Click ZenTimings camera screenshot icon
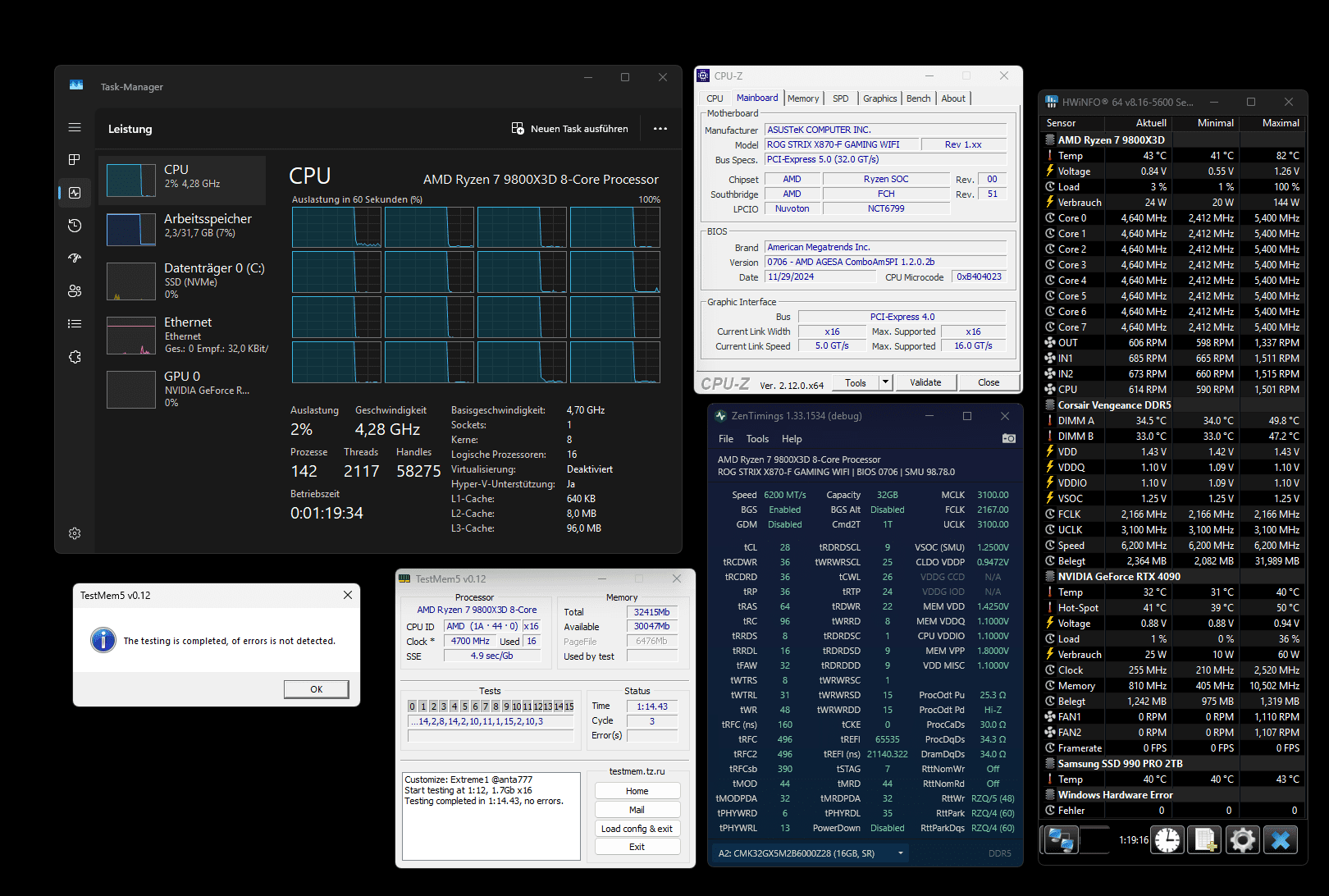 [x=1009, y=439]
